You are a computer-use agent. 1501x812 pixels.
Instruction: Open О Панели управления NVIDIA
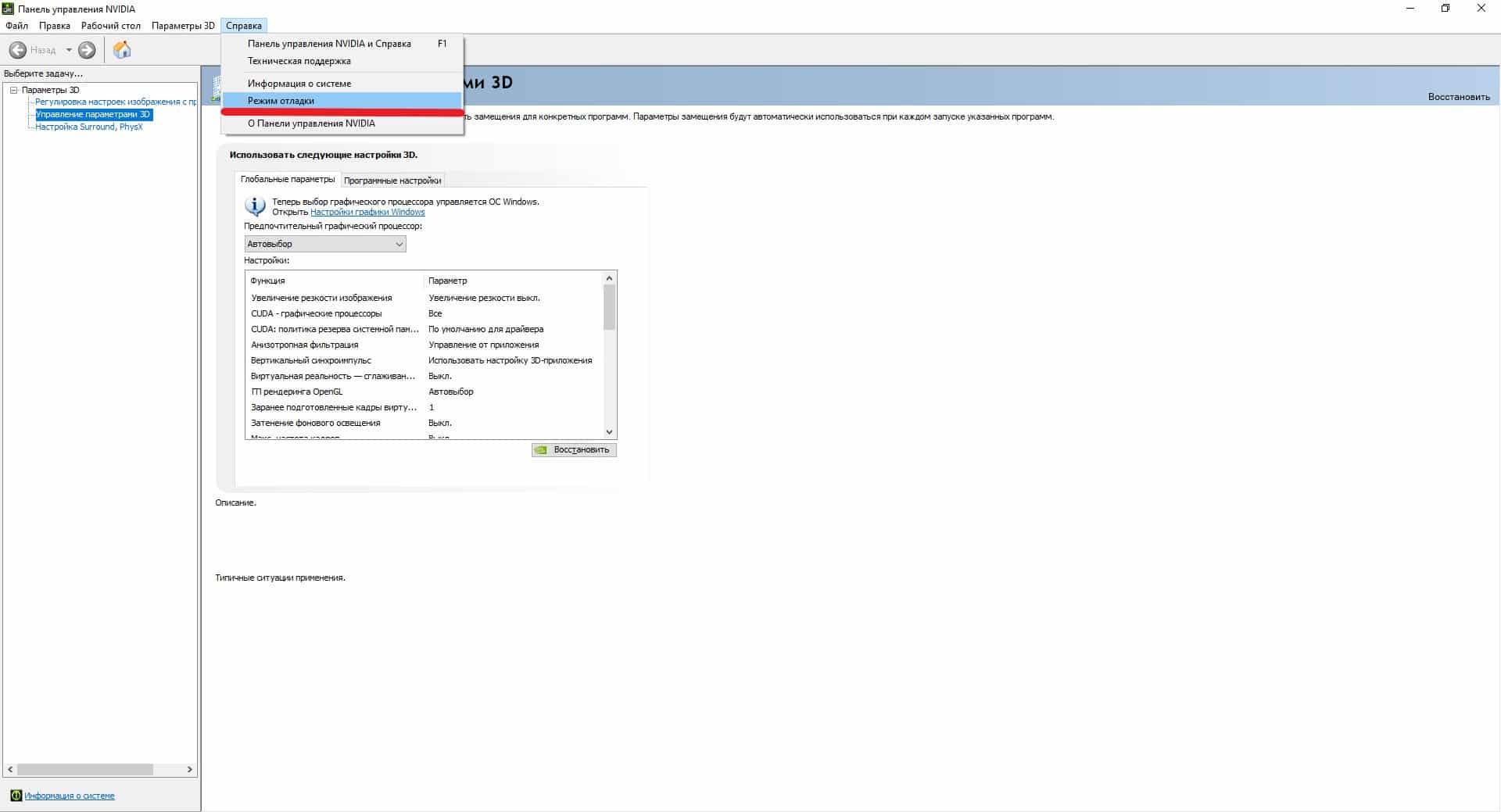pos(342,123)
